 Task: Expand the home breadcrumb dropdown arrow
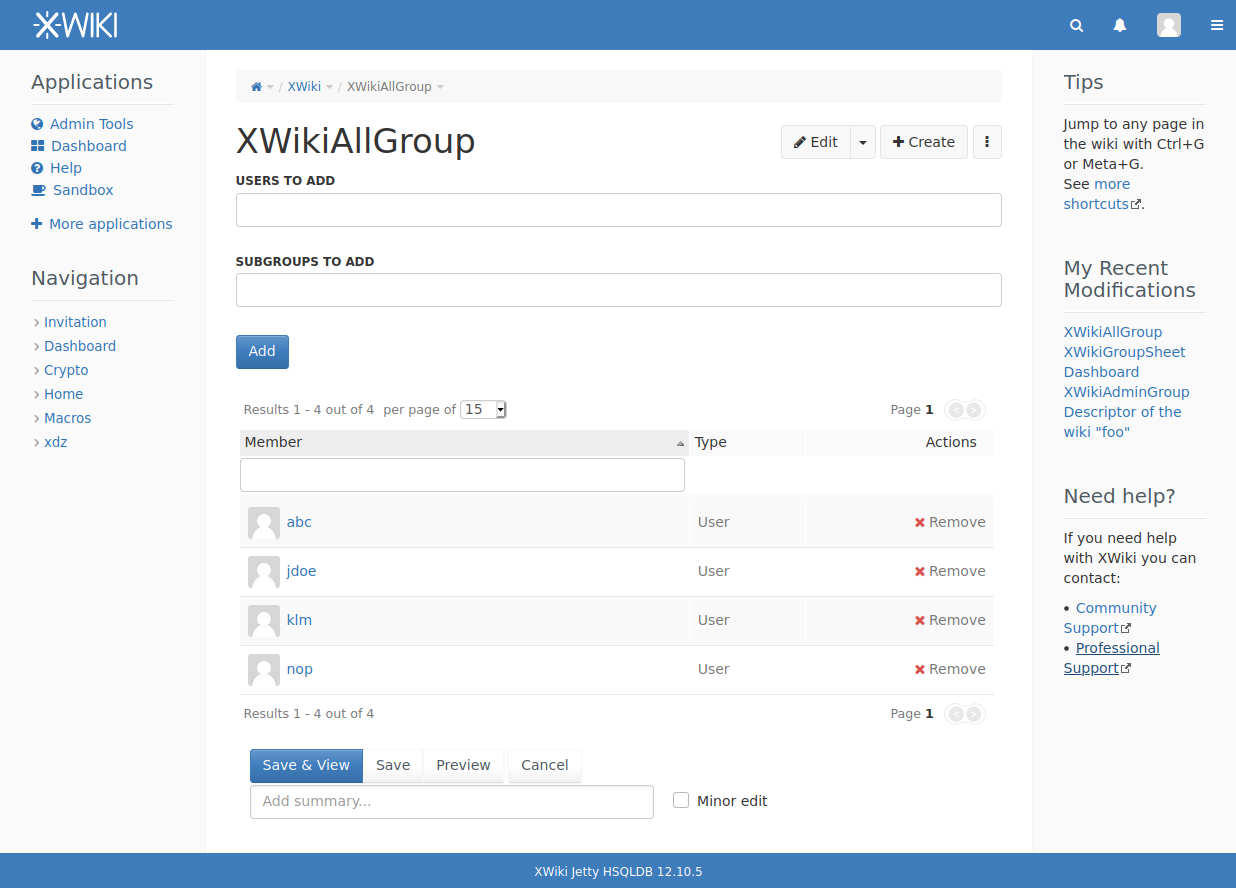click(x=270, y=87)
